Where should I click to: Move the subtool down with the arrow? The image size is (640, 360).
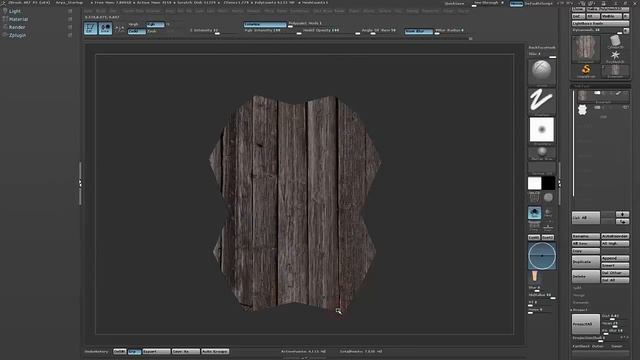[622, 222]
